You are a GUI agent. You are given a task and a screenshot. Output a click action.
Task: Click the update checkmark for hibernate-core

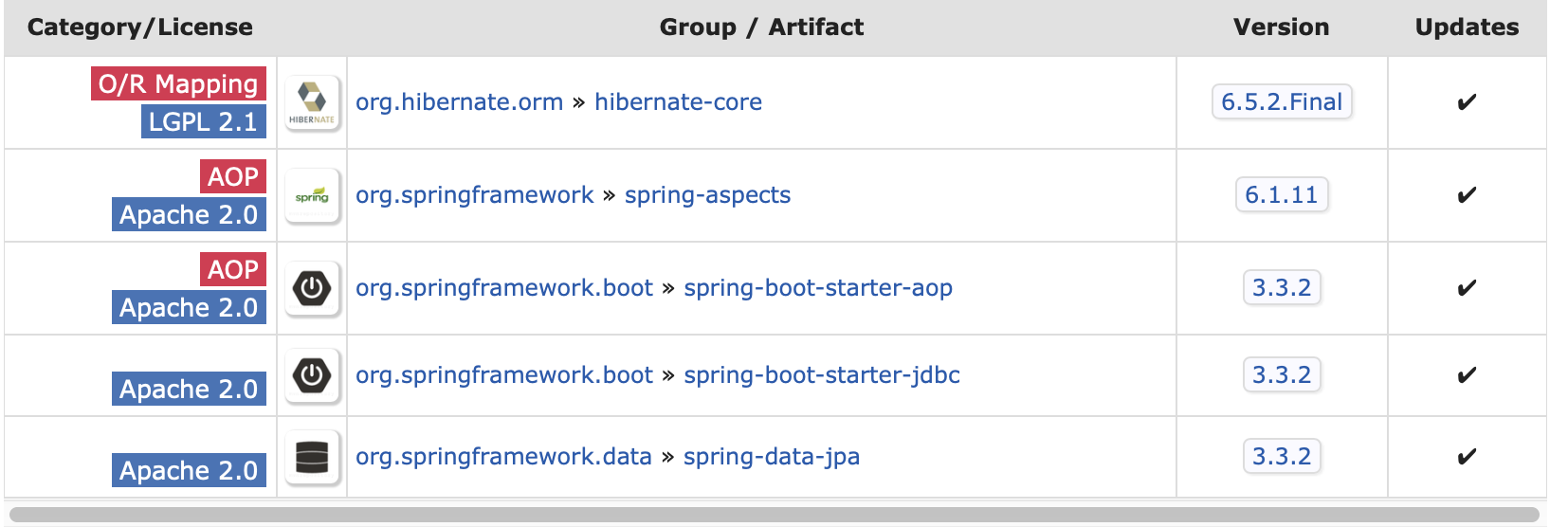tap(1467, 102)
